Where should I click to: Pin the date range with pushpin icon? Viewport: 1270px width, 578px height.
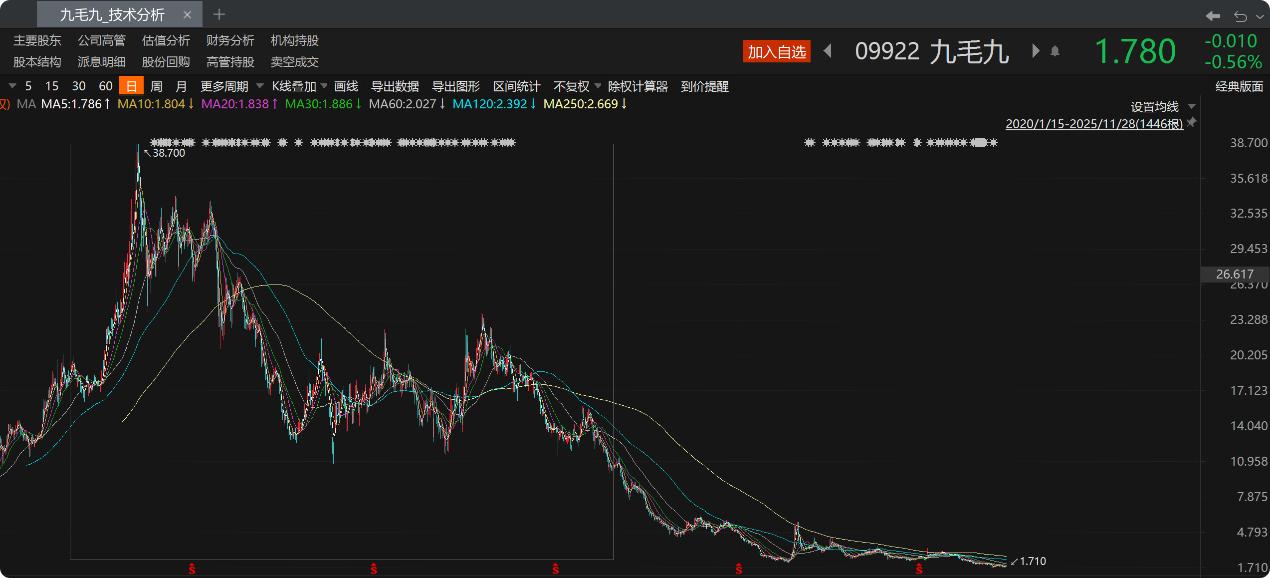[1191, 123]
